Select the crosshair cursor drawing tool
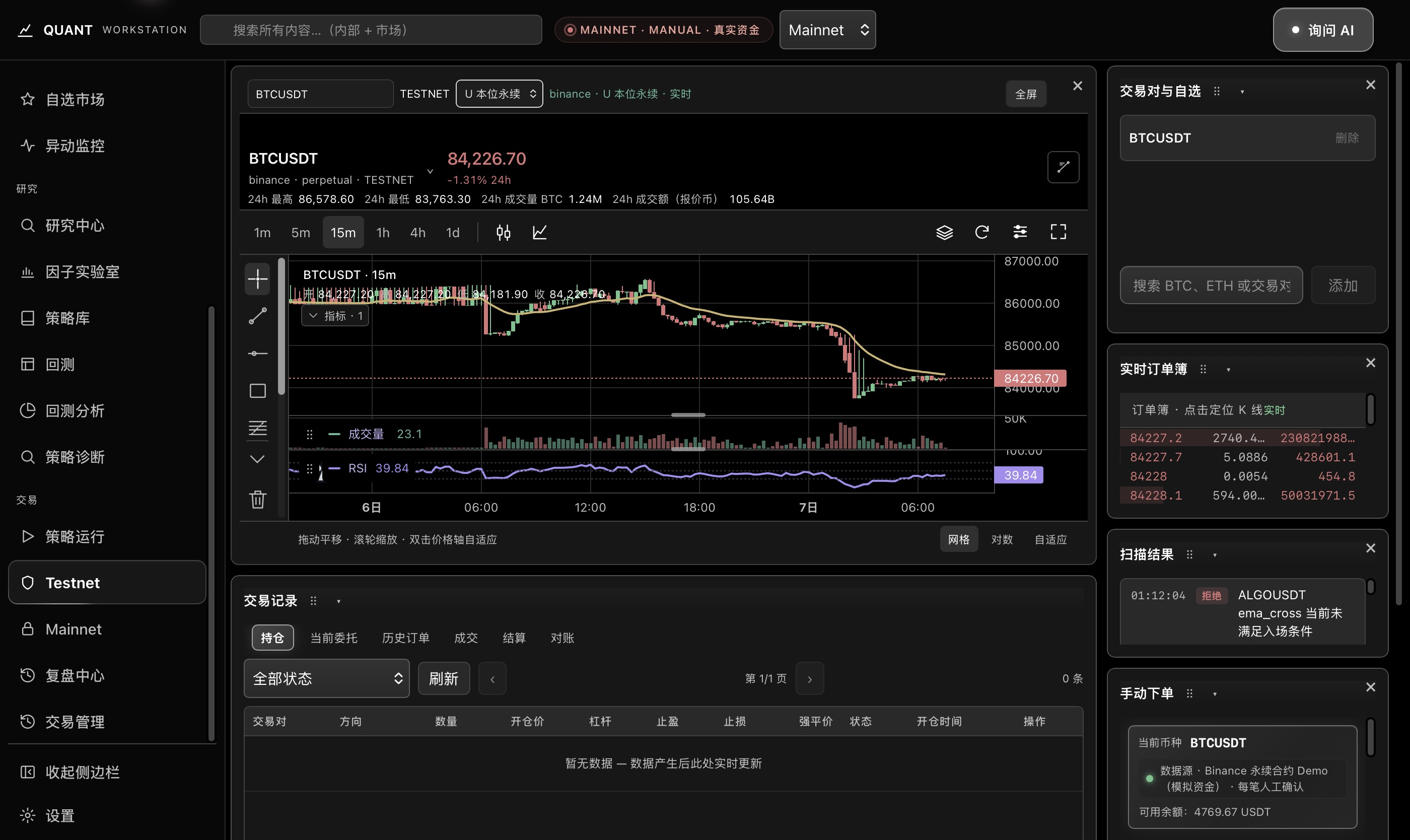1410x840 pixels. click(257, 278)
